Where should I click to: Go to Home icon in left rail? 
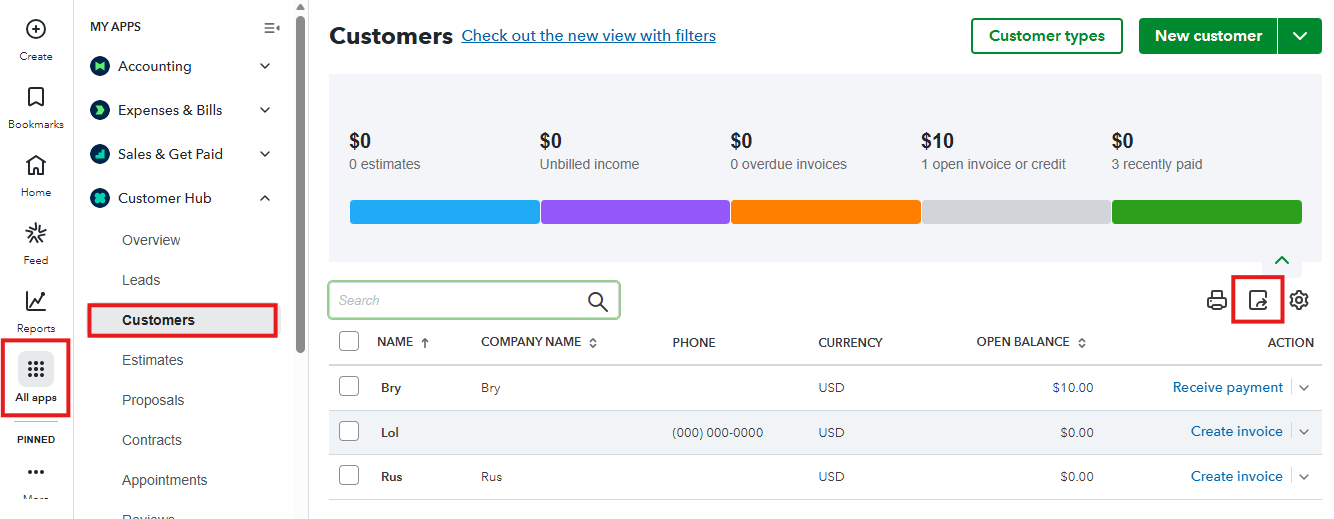36,166
